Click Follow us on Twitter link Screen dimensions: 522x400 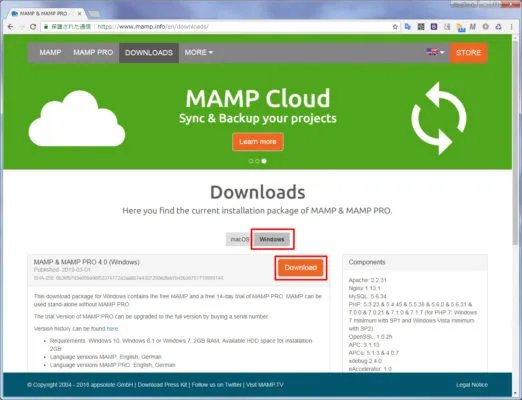(217, 385)
